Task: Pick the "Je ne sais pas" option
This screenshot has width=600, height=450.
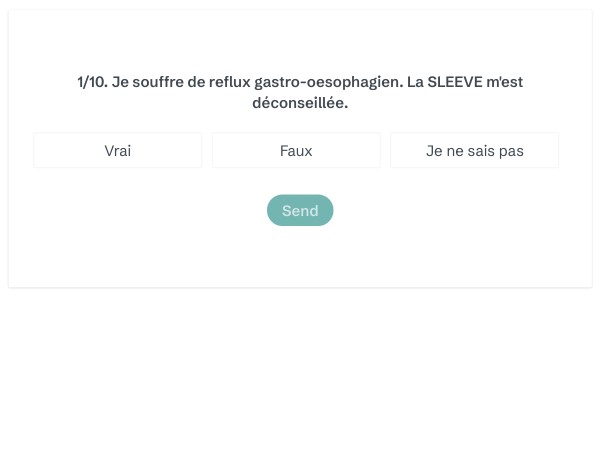Action: 474,151
